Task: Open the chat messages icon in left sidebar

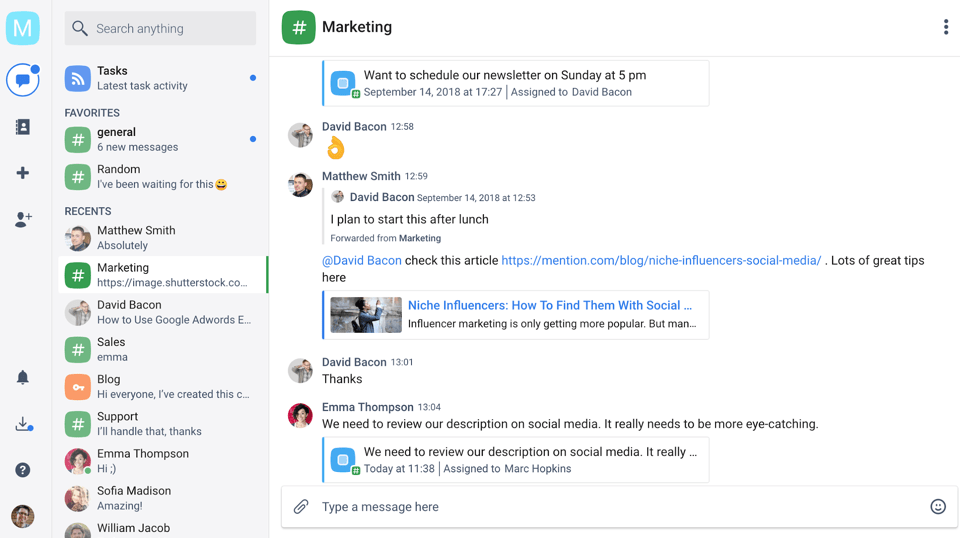Action: (x=22, y=80)
